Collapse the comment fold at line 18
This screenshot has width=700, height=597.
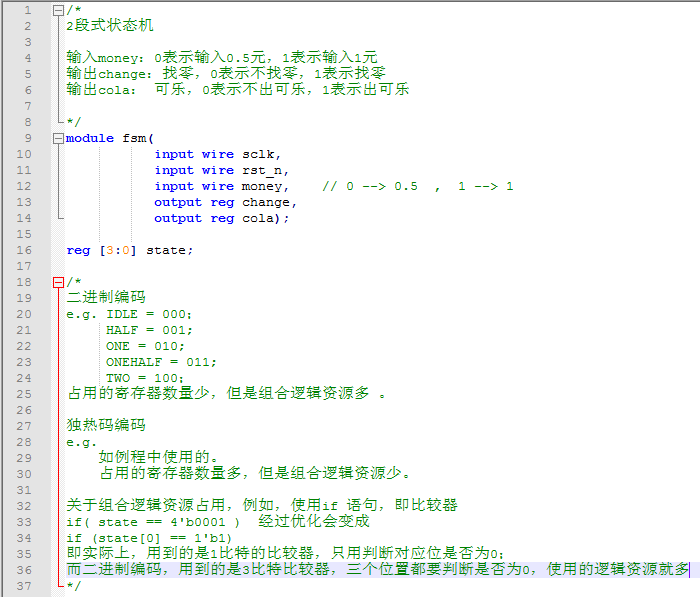[57, 282]
